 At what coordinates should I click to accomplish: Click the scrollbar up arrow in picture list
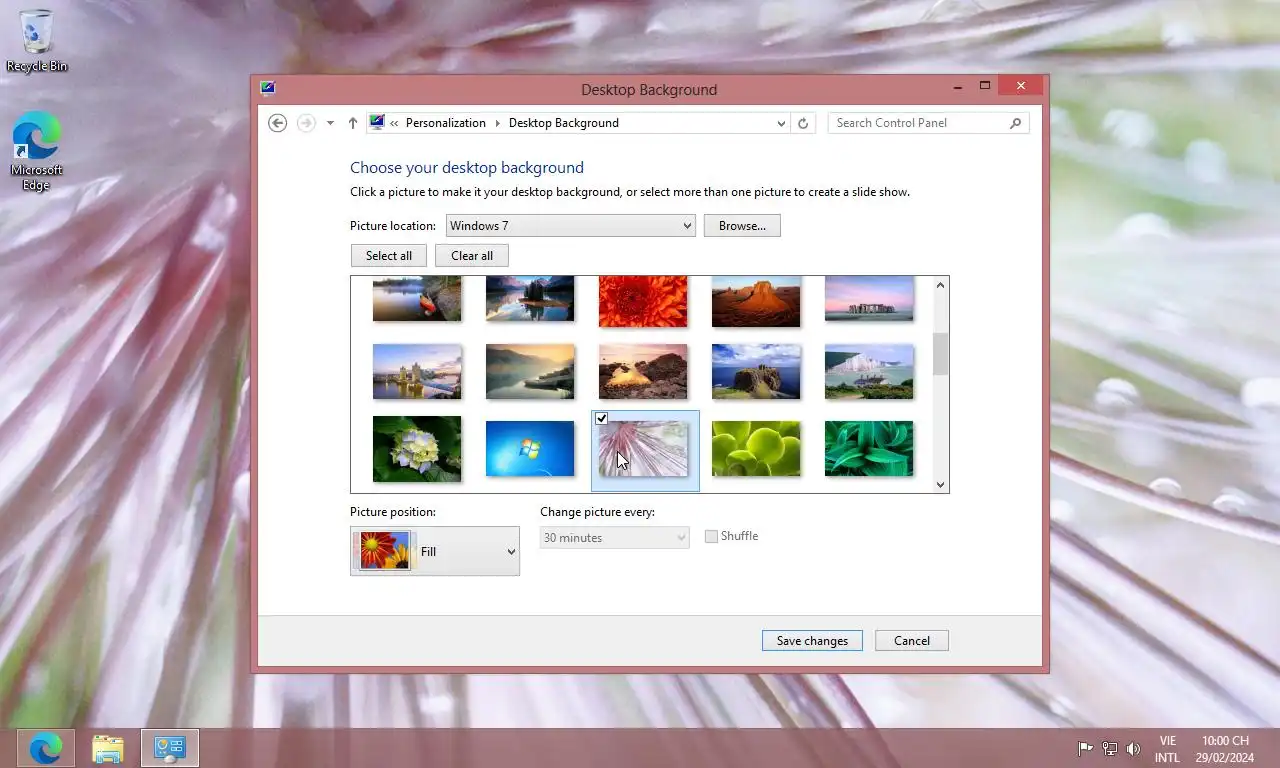point(940,285)
